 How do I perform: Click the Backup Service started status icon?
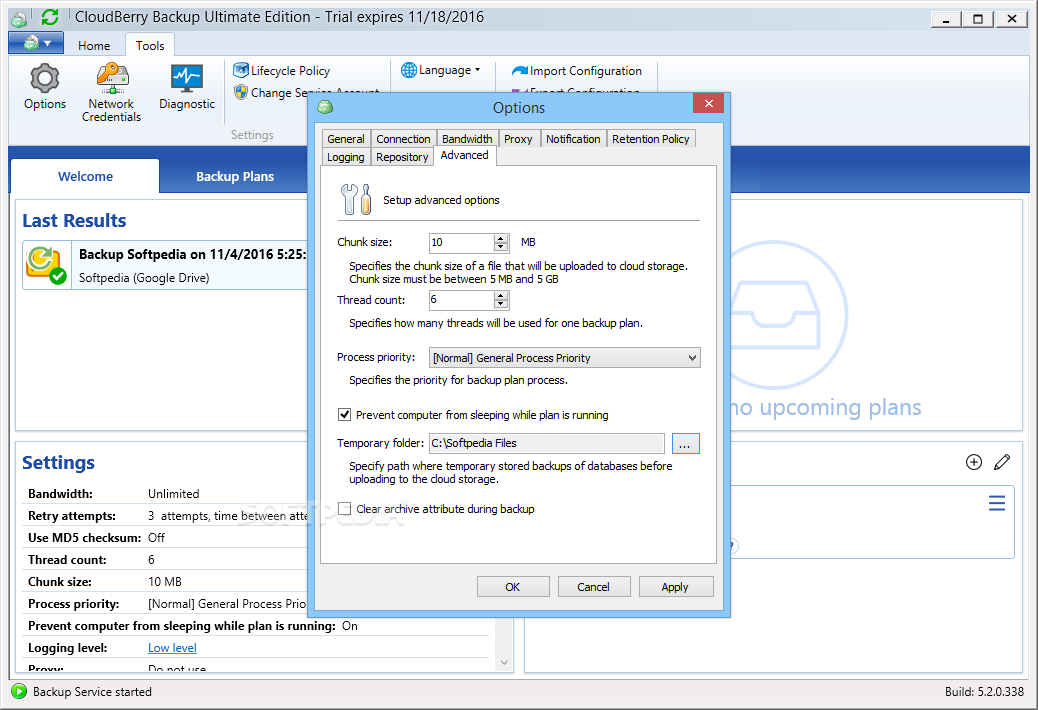(x=19, y=691)
